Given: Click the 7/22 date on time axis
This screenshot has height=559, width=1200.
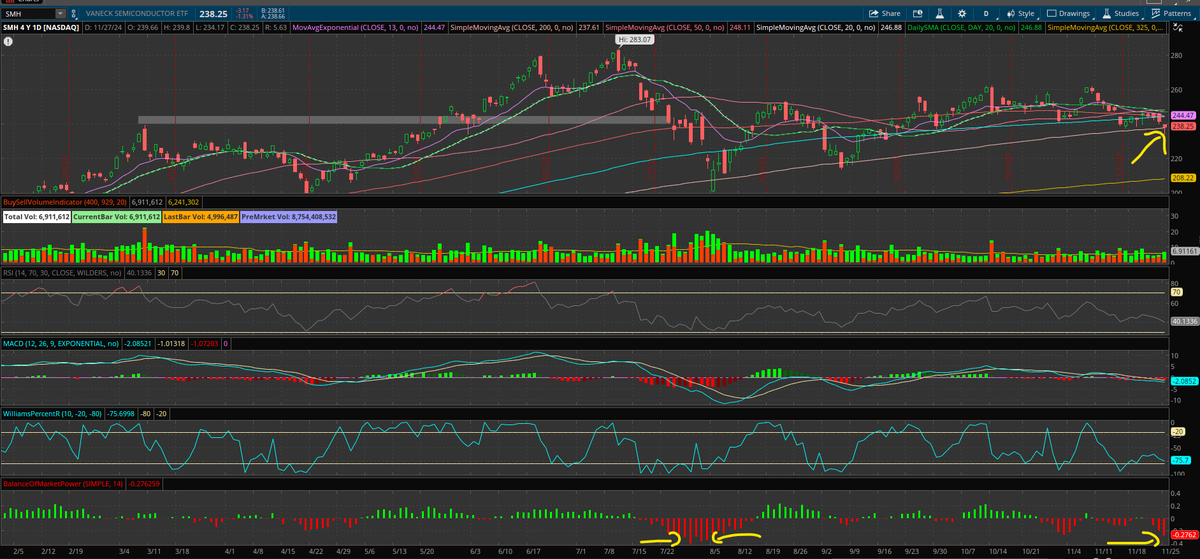Looking at the screenshot, I should (x=667, y=551).
